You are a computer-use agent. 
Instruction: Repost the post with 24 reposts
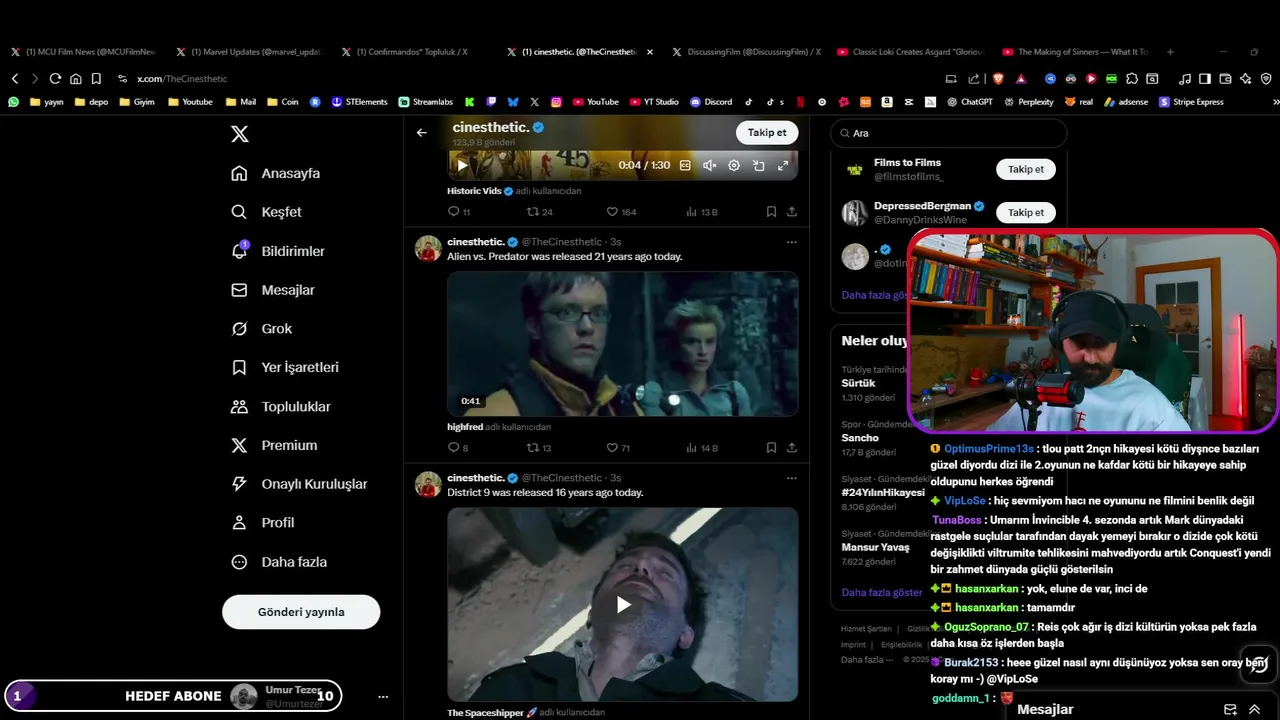[540, 212]
